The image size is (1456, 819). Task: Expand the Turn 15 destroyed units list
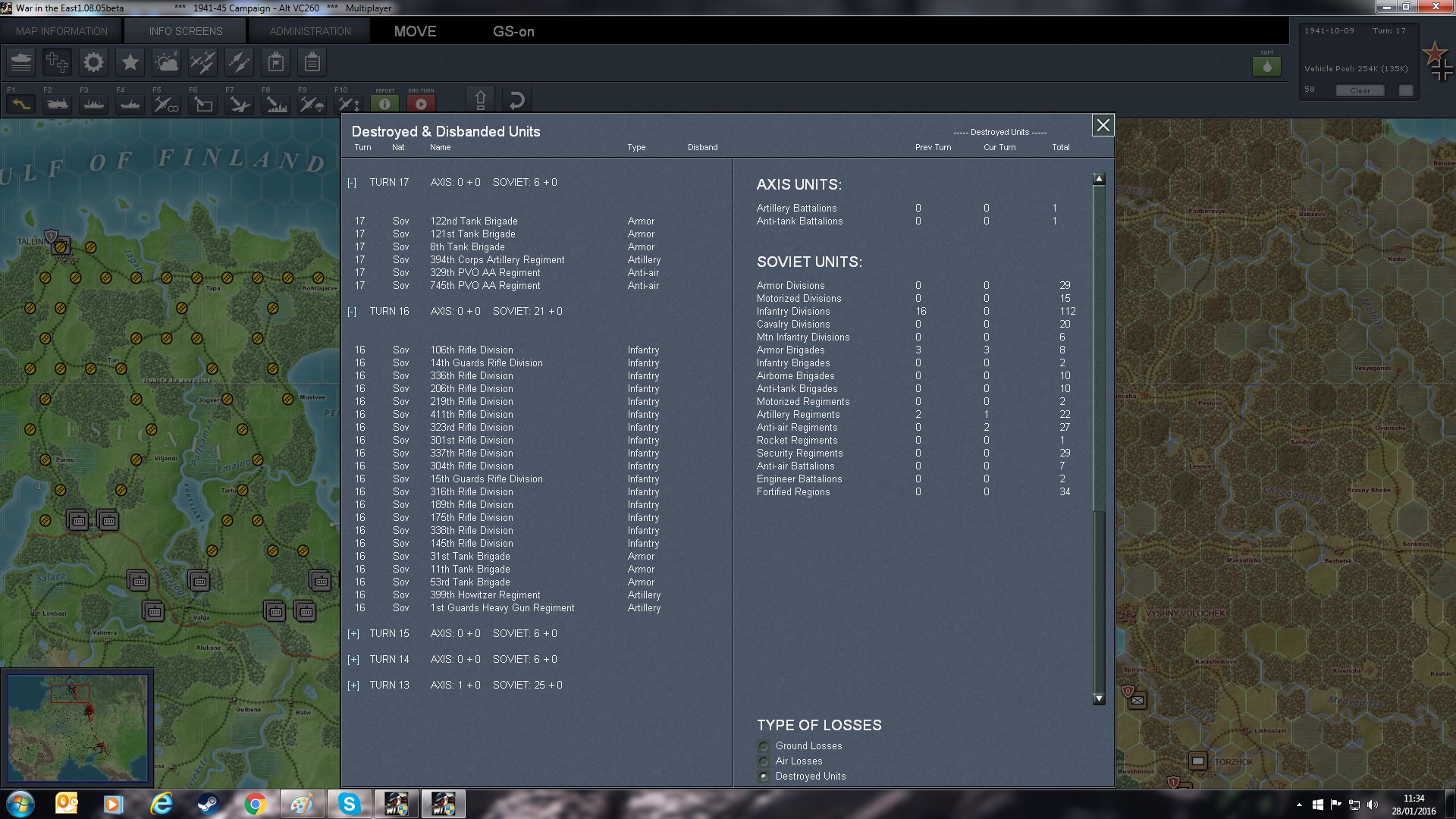coord(353,634)
